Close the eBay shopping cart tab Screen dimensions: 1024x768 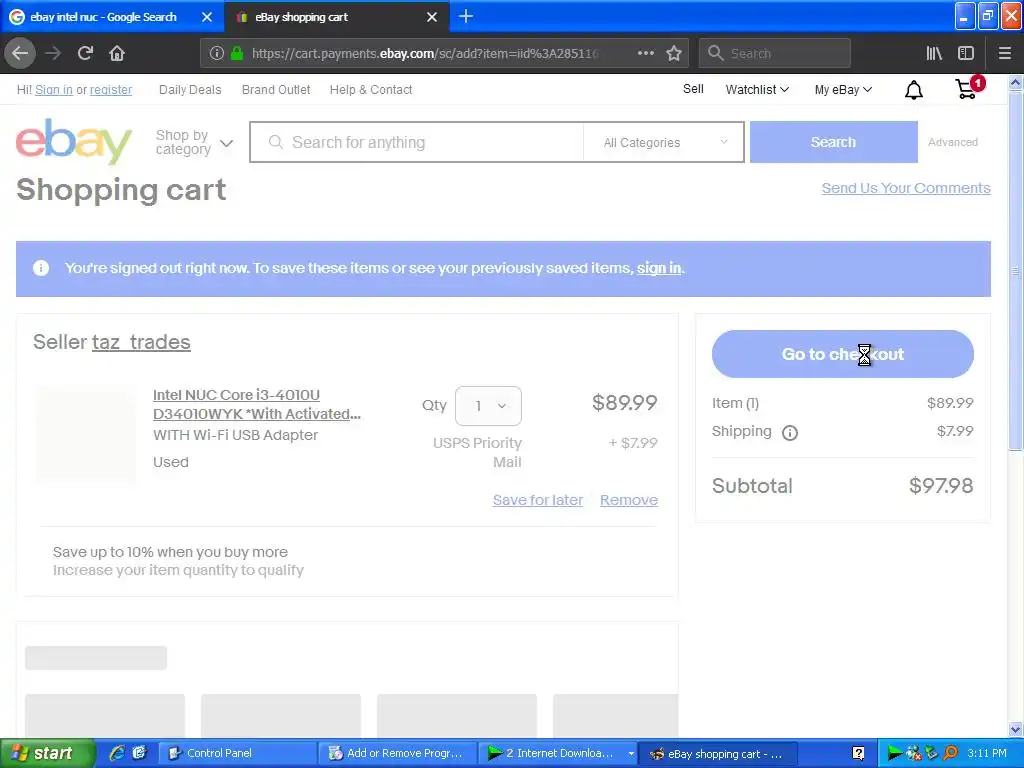432,17
